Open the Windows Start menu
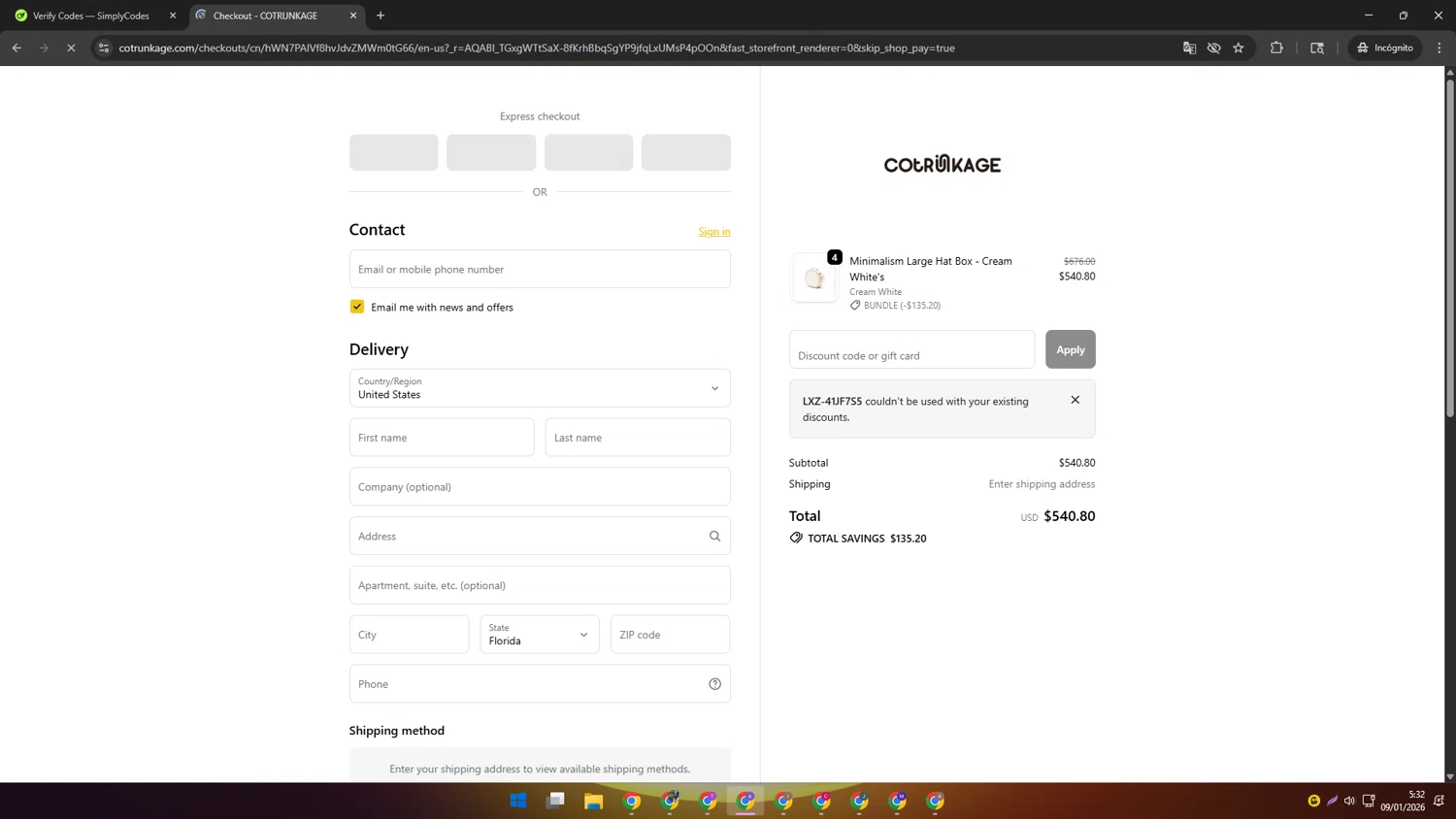 pos(518,801)
